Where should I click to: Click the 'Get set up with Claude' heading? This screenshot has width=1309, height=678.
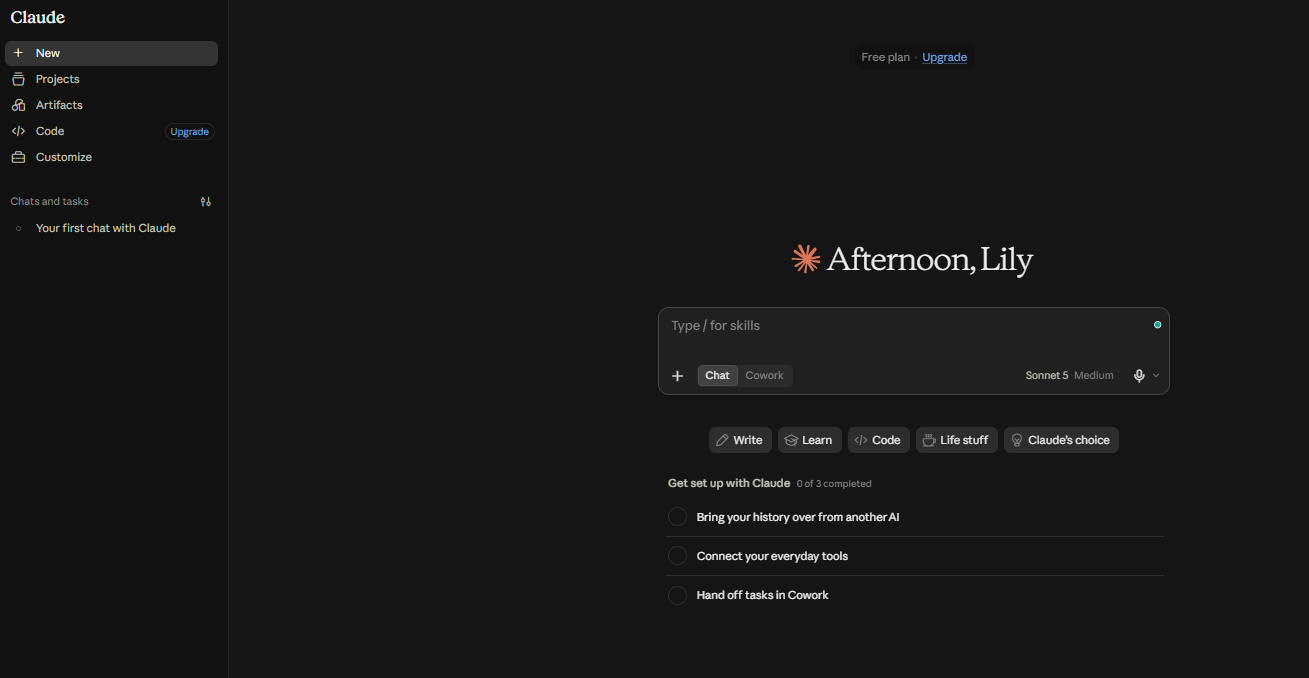click(x=729, y=483)
